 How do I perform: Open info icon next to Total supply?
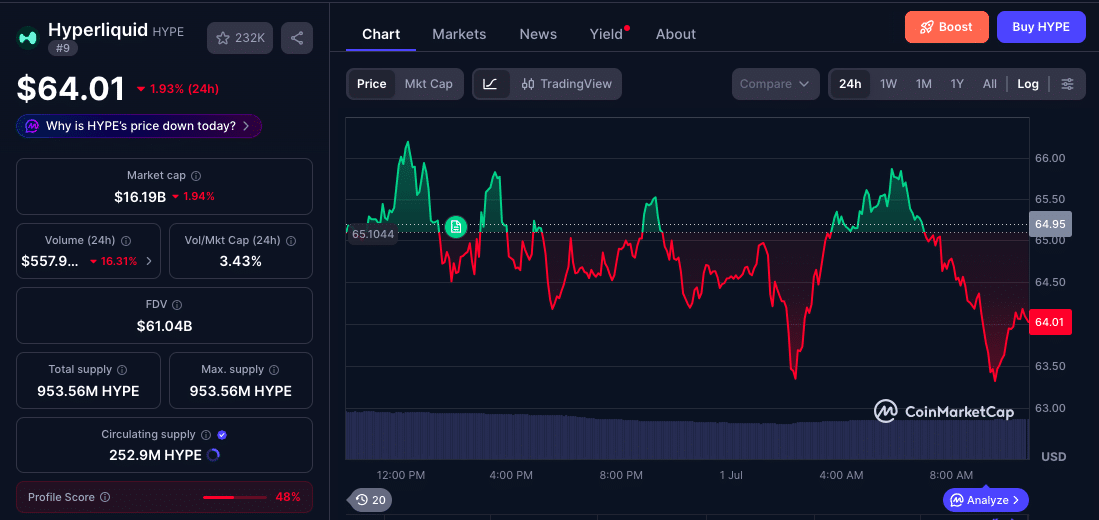tap(122, 369)
